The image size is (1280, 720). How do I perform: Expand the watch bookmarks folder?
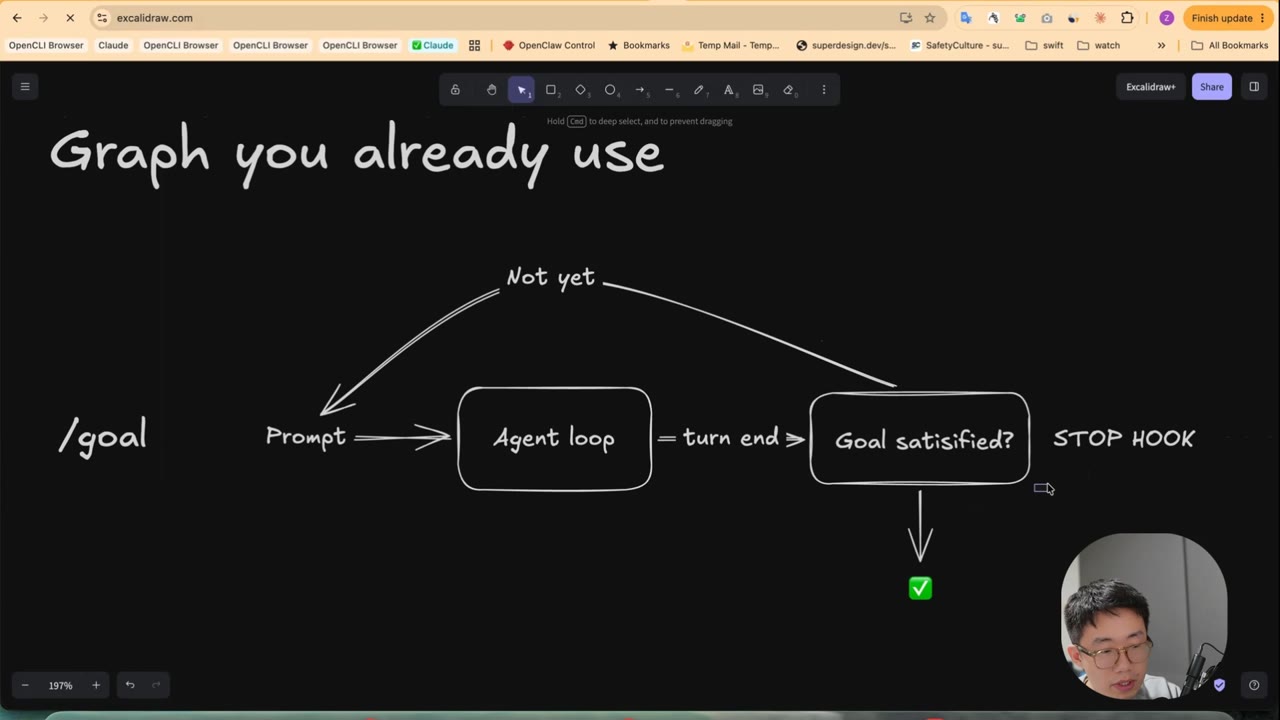click(1098, 45)
